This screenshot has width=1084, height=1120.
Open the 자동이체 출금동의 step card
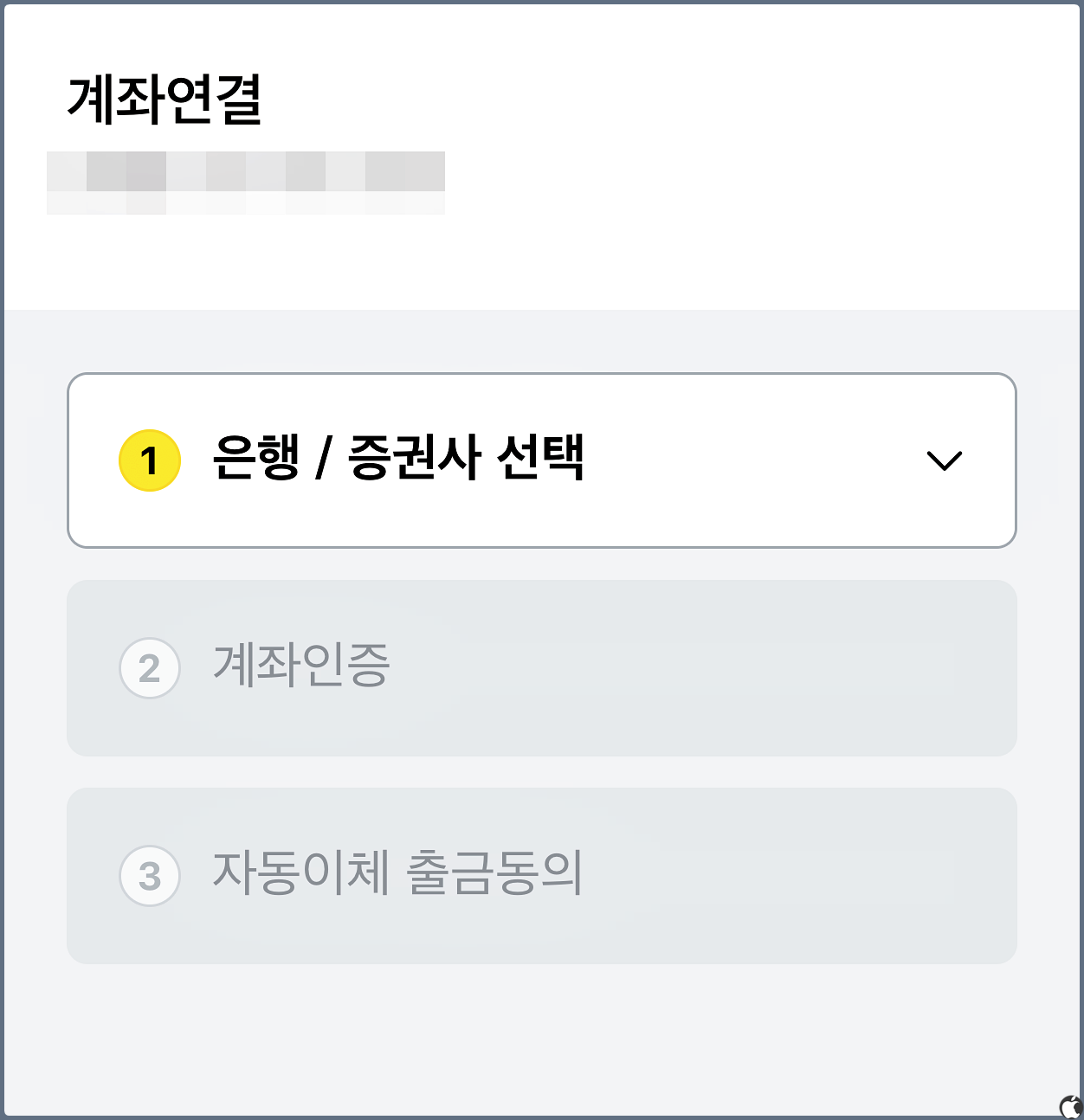click(x=542, y=876)
